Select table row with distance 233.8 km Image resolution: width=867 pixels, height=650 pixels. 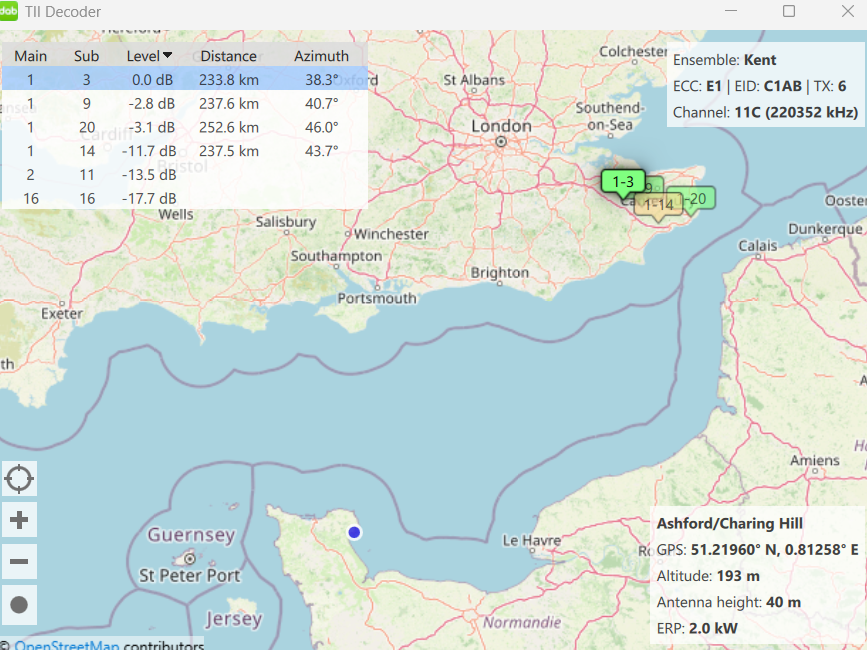coord(185,80)
